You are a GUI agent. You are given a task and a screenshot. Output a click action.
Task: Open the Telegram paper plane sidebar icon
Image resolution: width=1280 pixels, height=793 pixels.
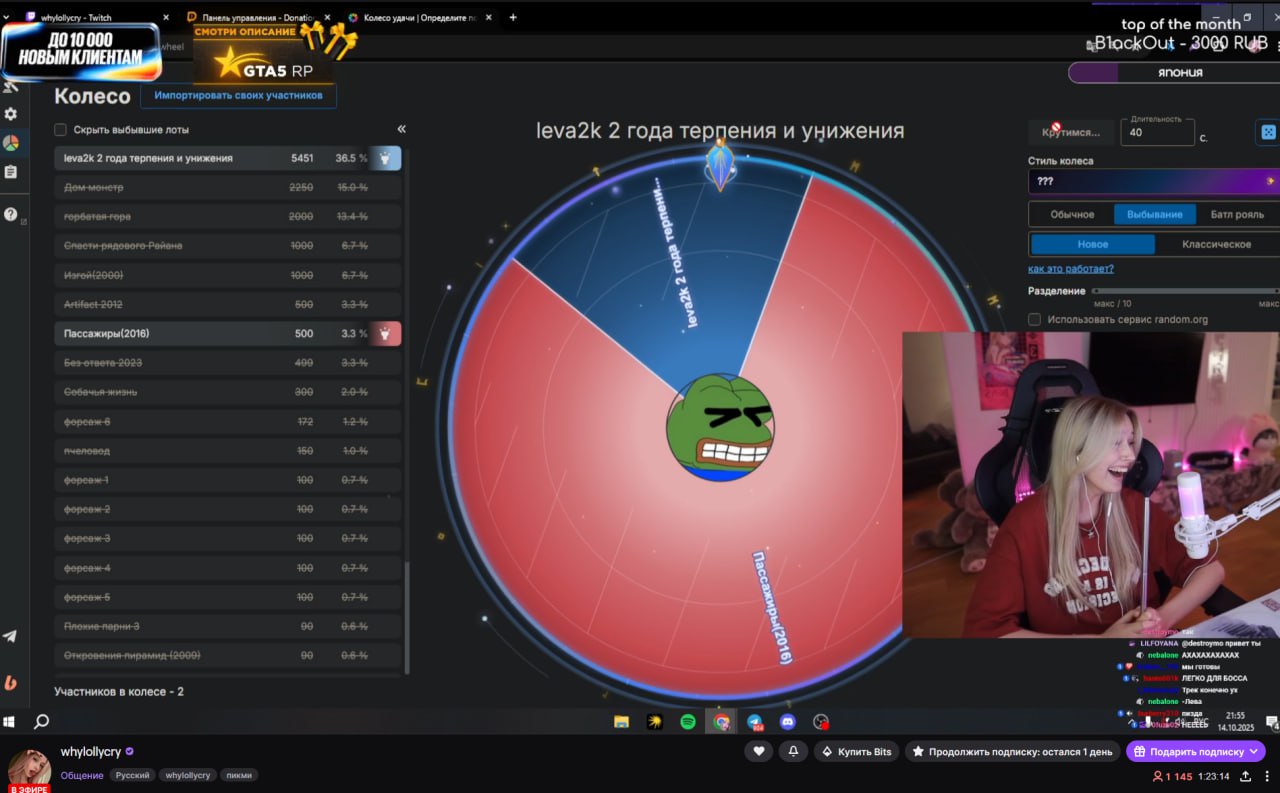(x=10, y=636)
